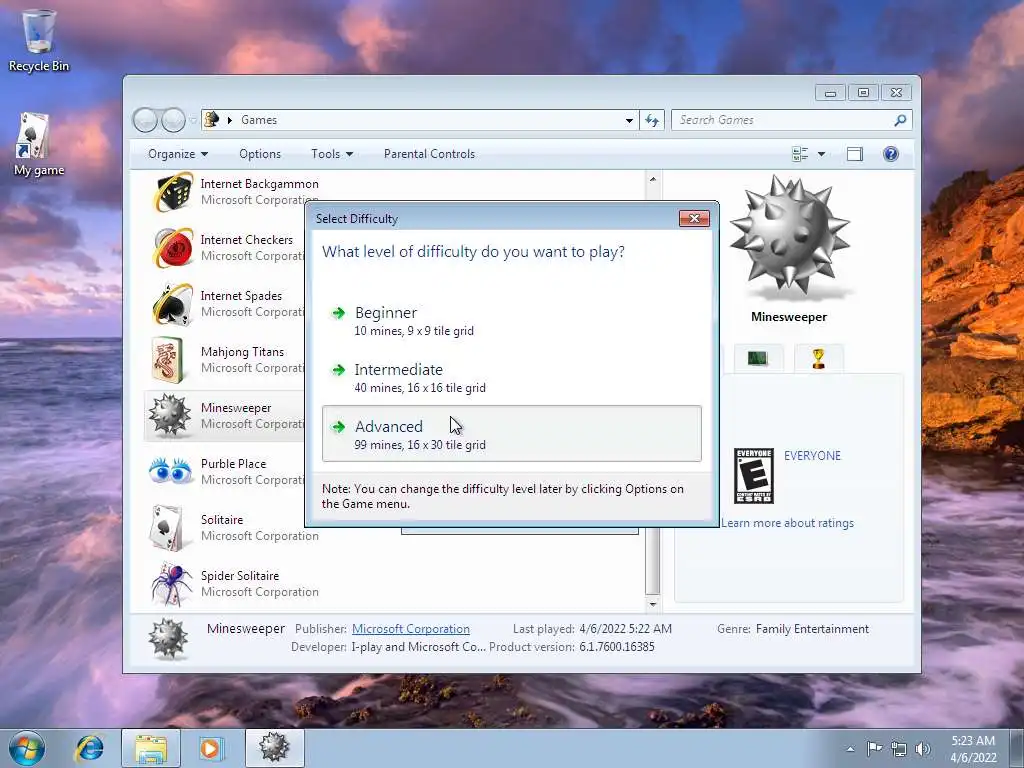Minimize the Games window
Screen dimensions: 1024x768
830,93
